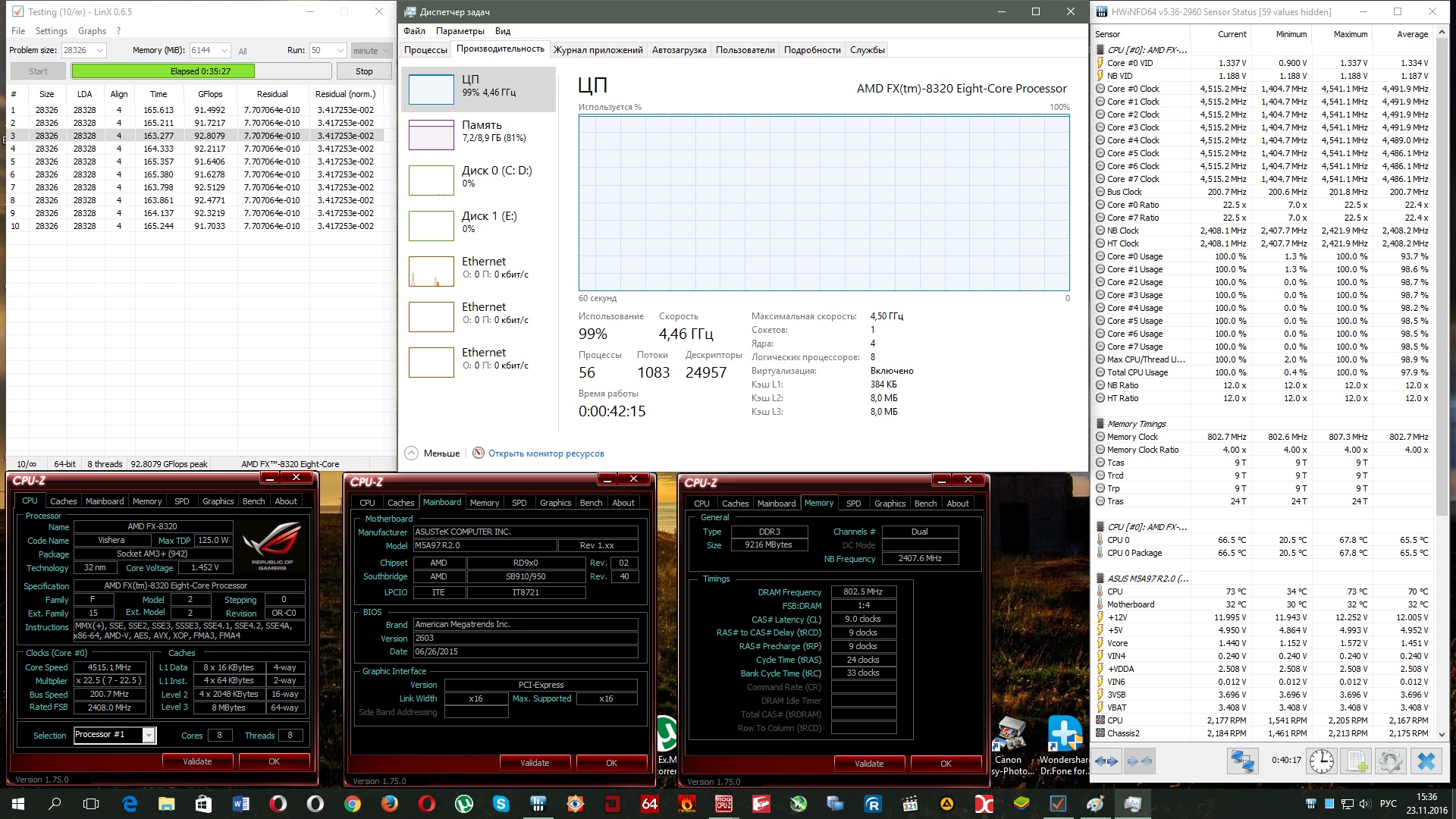1456x819 pixels.
Task: Open resource monitor icon in Task Manager
Action: pos(479,453)
